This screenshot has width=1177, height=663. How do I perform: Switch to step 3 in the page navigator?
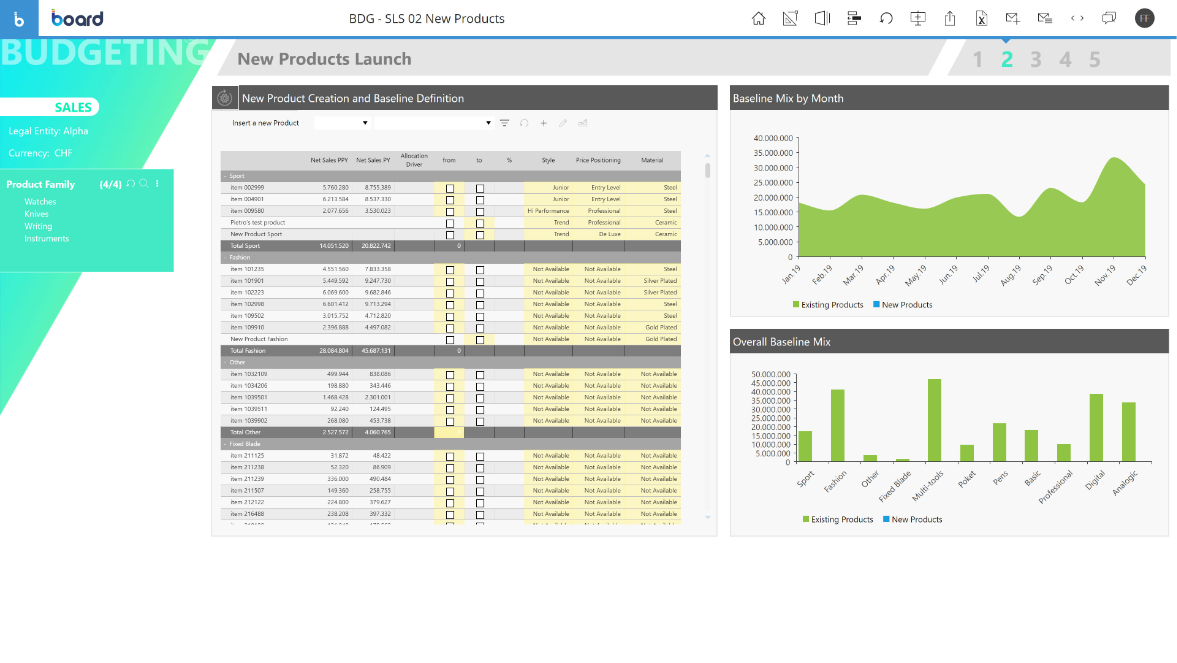tap(1036, 60)
